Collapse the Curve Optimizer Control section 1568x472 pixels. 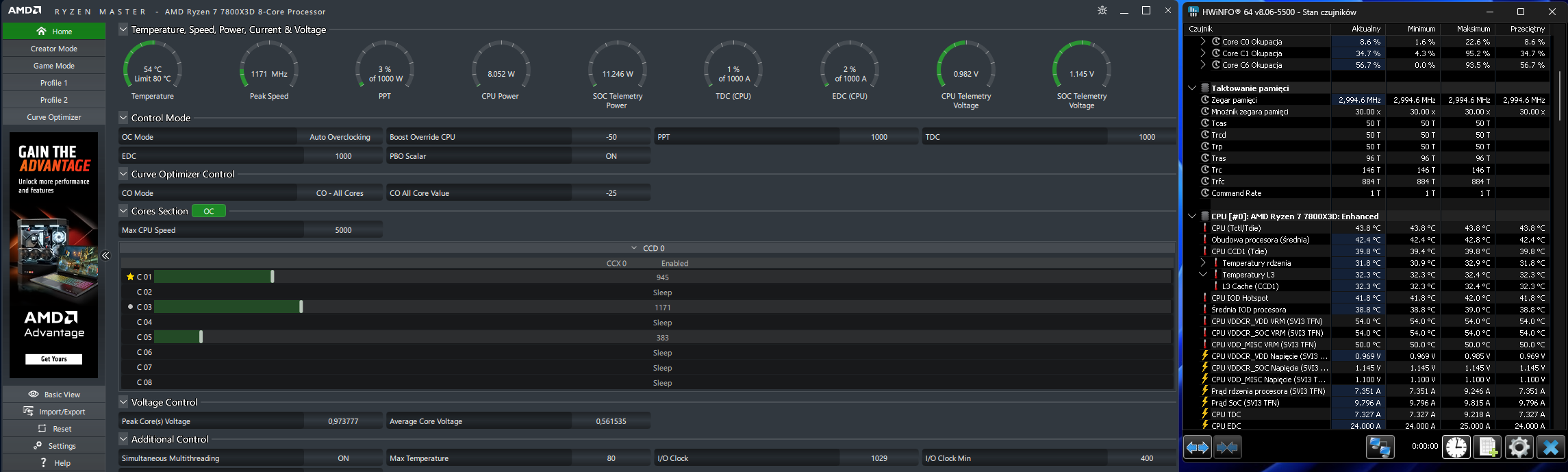pos(123,174)
